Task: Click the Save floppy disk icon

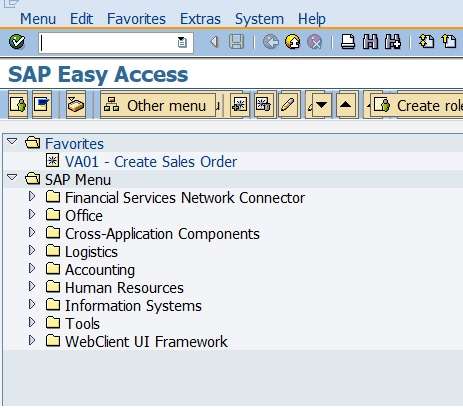Action: (236, 42)
